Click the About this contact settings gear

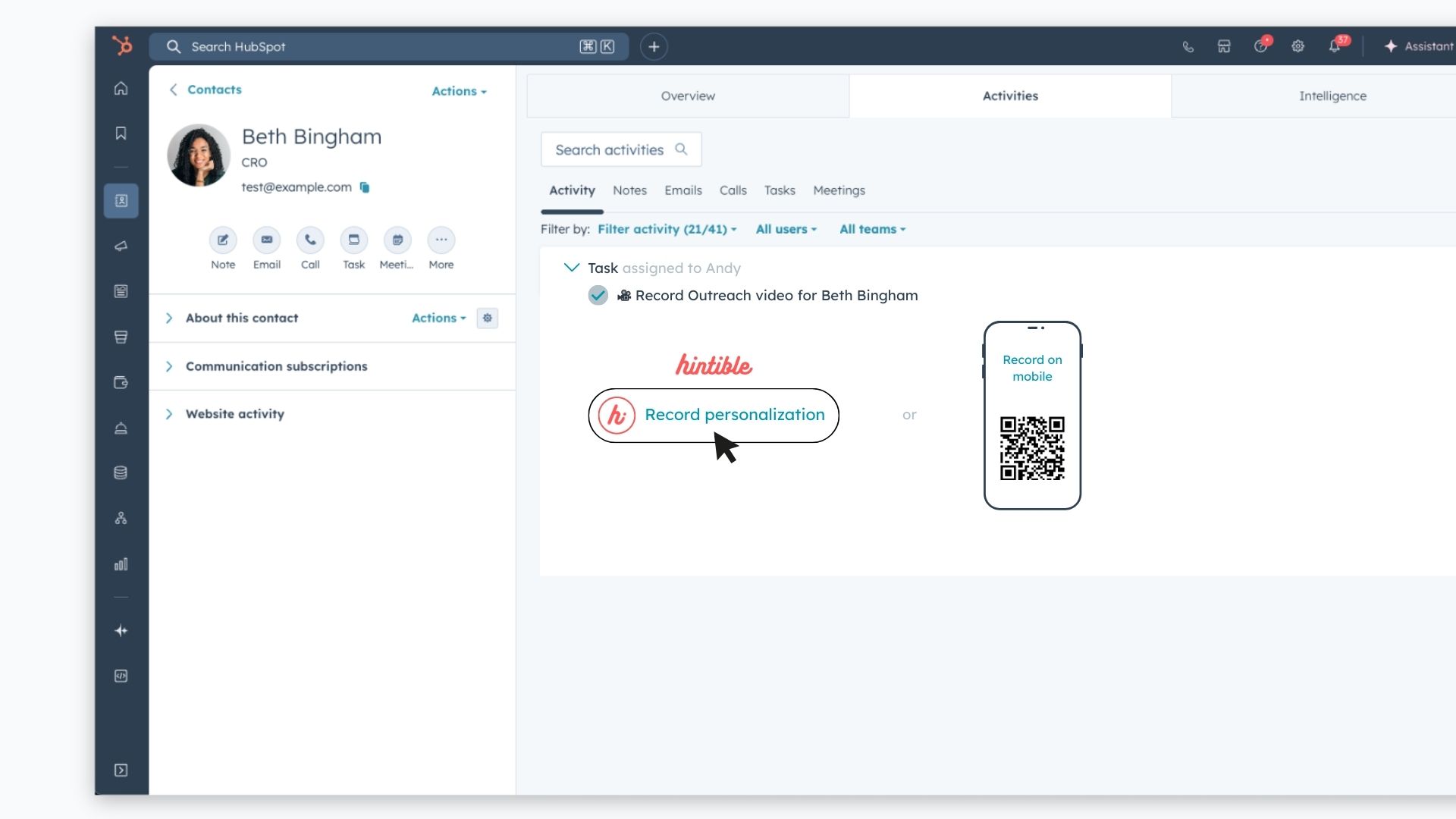(487, 318)
